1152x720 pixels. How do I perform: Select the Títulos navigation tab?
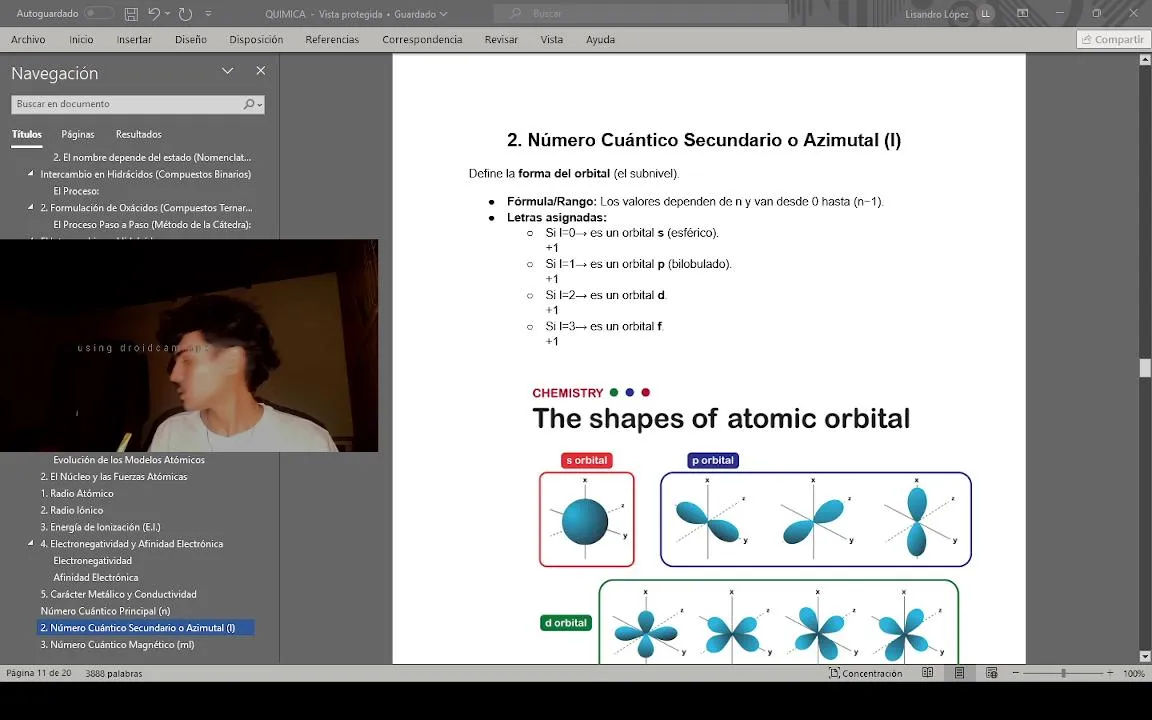pyautogui.click(x=27, y=134)
